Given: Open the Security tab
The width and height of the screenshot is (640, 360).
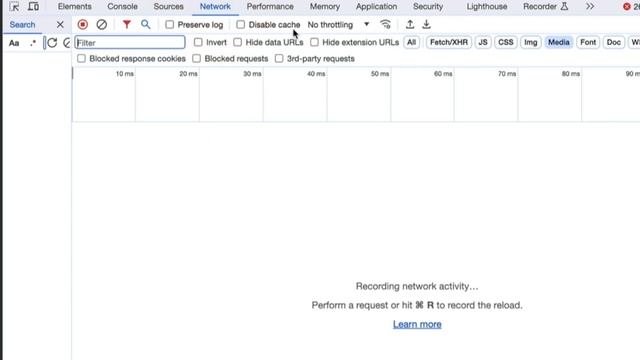Looking at the screenshot, I should [428, 7].
